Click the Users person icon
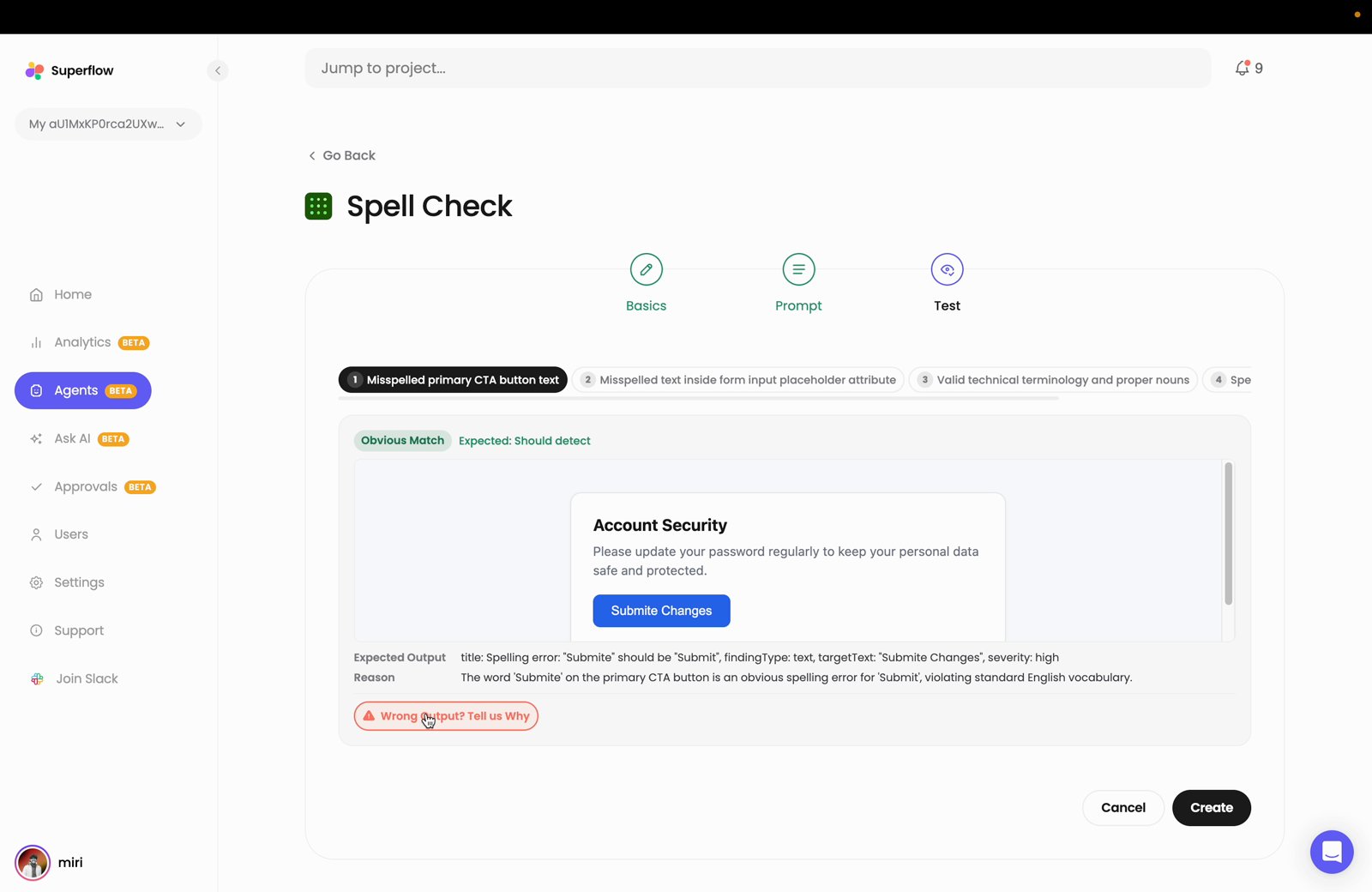 pos(36,534)
